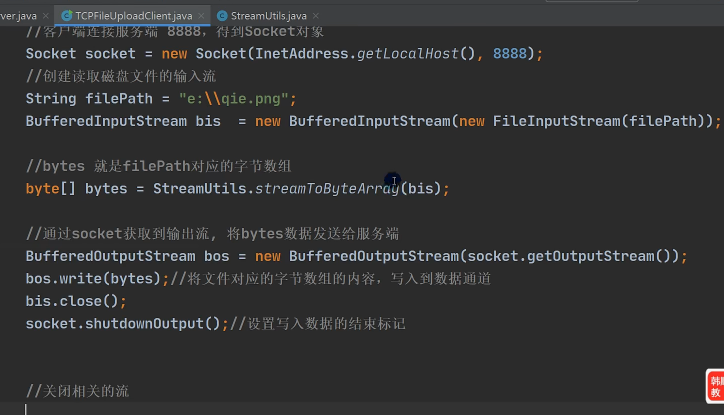Image resolution: width=724 pixels, height=415 pixels.
Task: Click the port number 8888 in the Socket constructor
Action: [510, 54]
